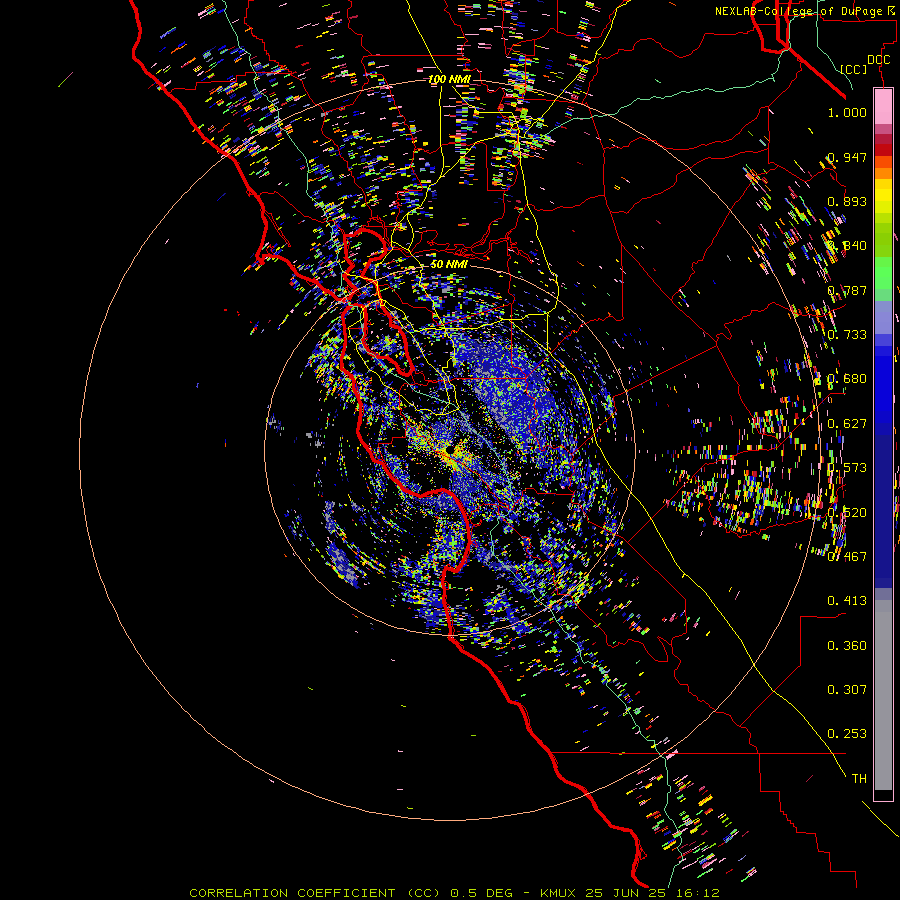The width and height of the screenshot is (900, 900).
Task: Click the 25 JUN 25 16:12 timestamp
Action: [653, 893]
